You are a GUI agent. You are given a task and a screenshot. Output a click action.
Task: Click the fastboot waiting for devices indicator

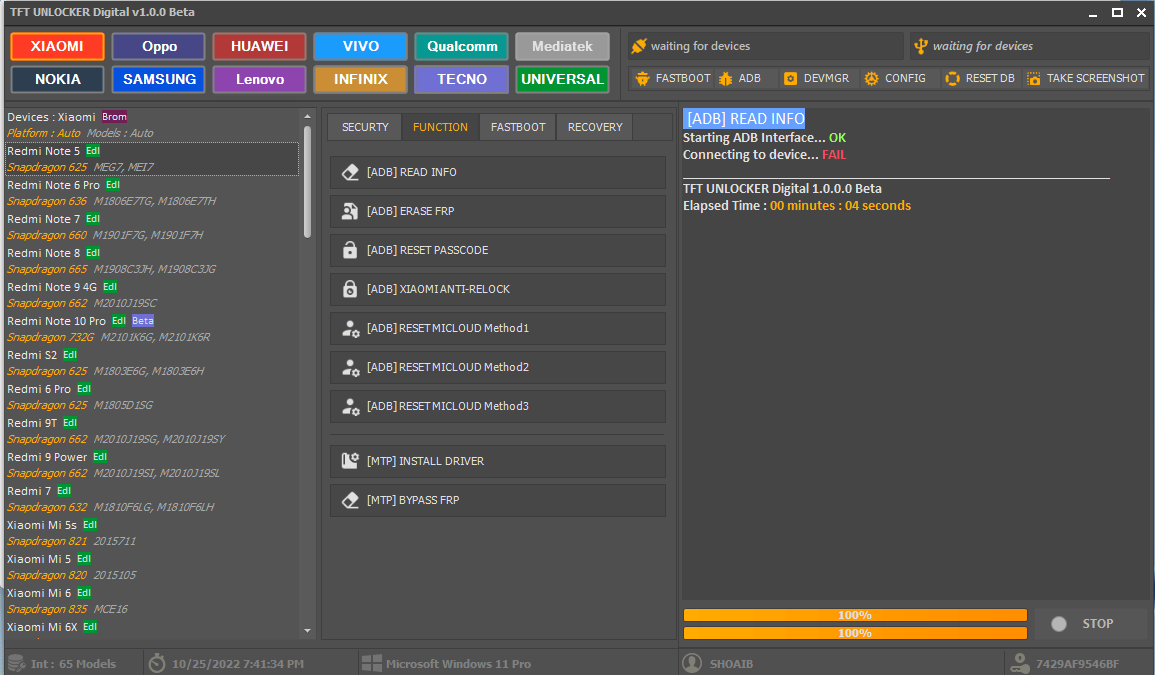(765, 45)
